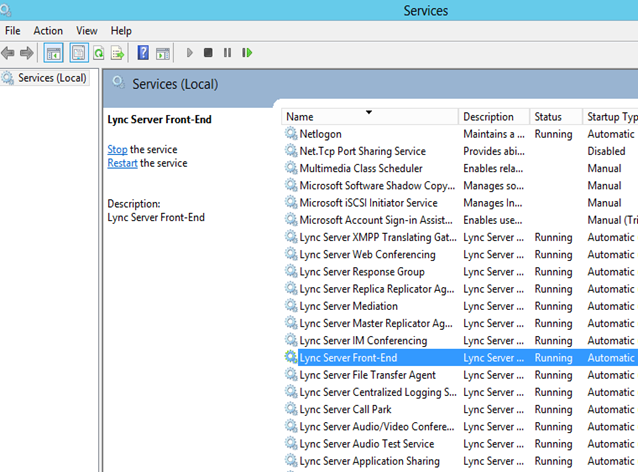Click the Restart the service link
638x472 pixels.
122,163
